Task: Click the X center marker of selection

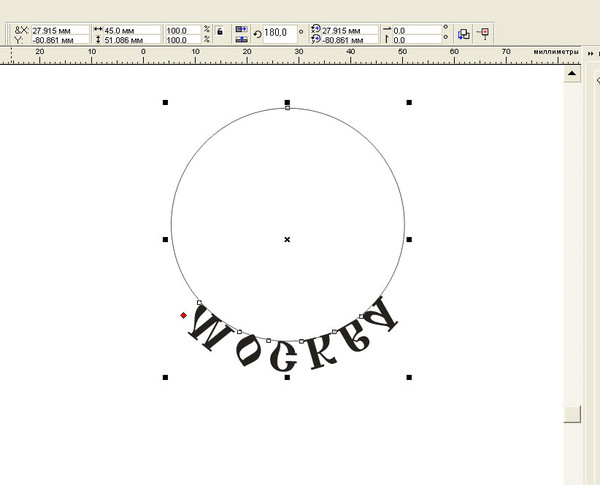Action: (x=287, y=240)
